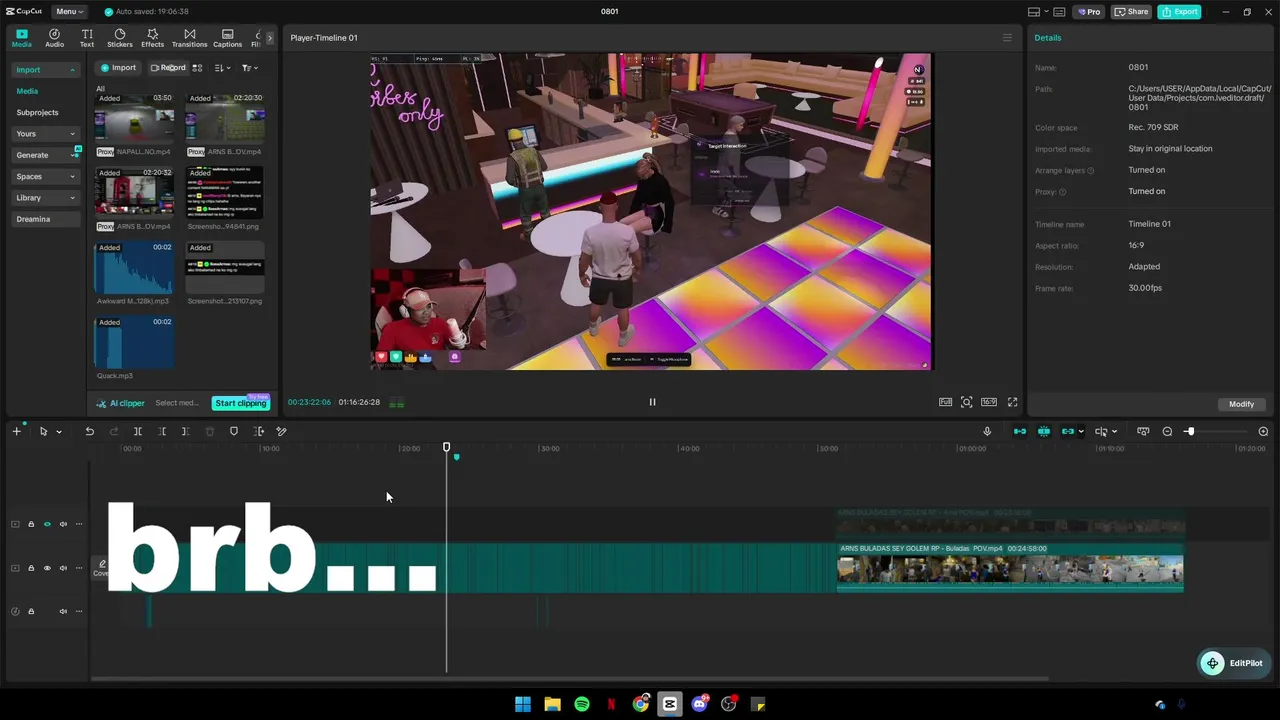Screen dimensions: 1280x720
Task: Click the Export button
Action: point(1179,12)
